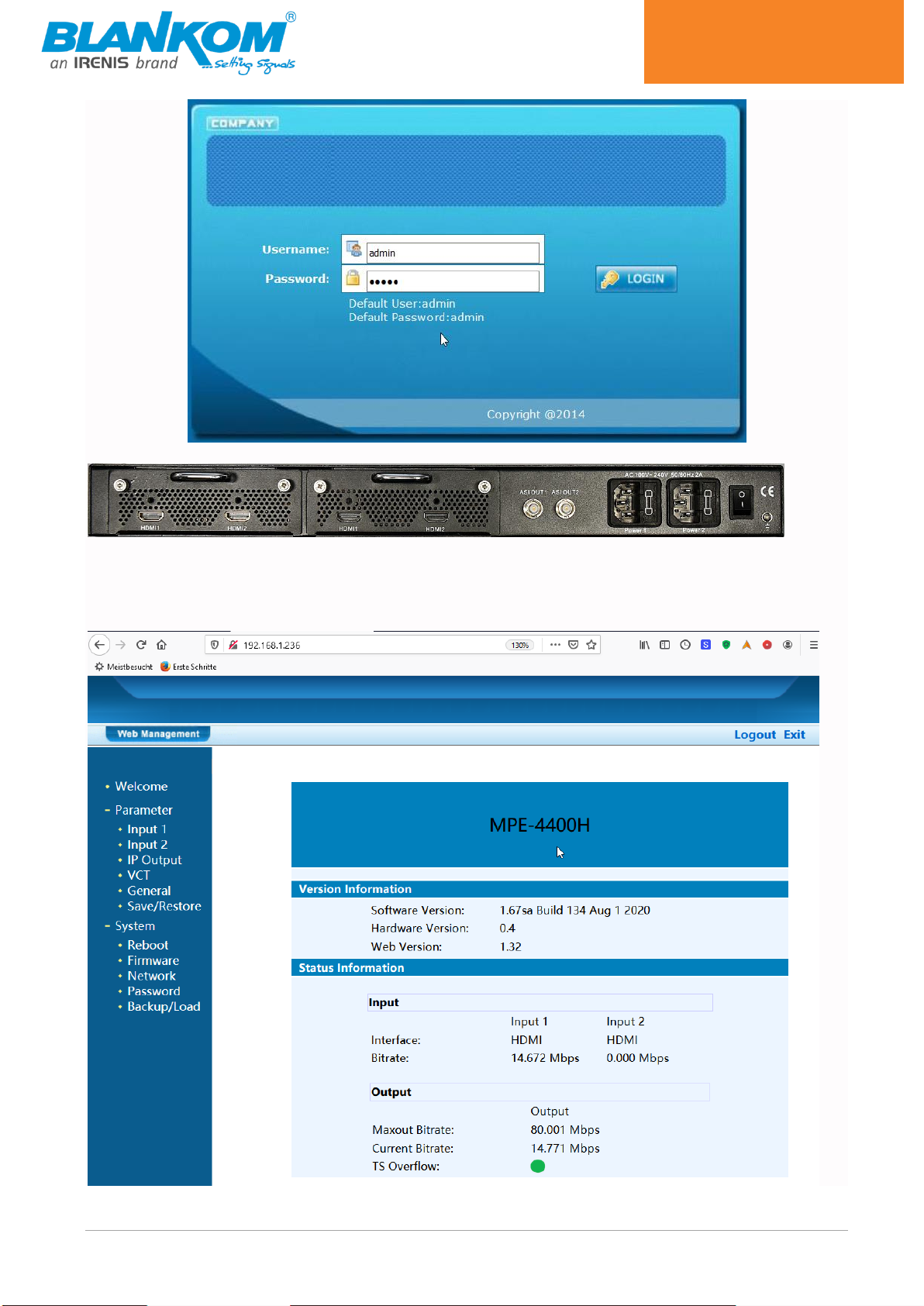This screenshot has width=924, height=1306.
Task: Open the Network menu item
Action: pos(151,976)
